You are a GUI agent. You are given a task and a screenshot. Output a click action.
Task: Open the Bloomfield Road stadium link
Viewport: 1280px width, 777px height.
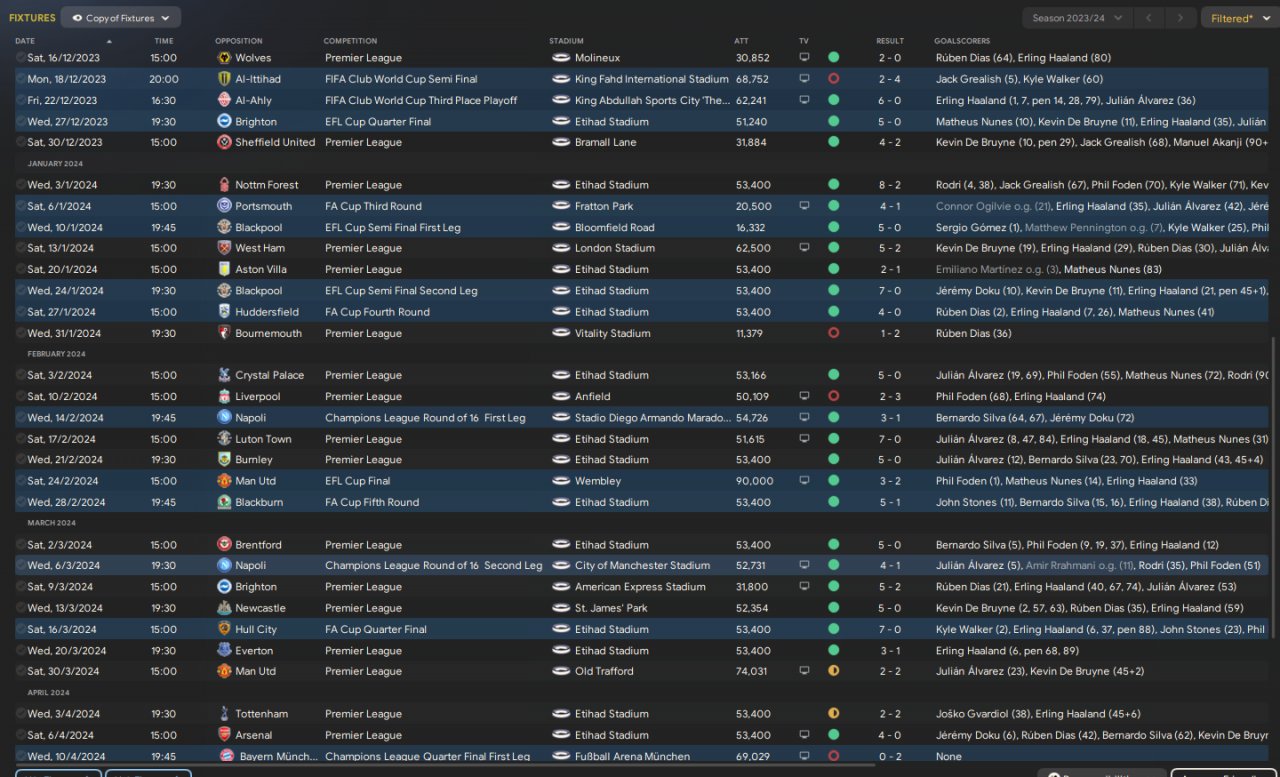click(x=614, y=227)
